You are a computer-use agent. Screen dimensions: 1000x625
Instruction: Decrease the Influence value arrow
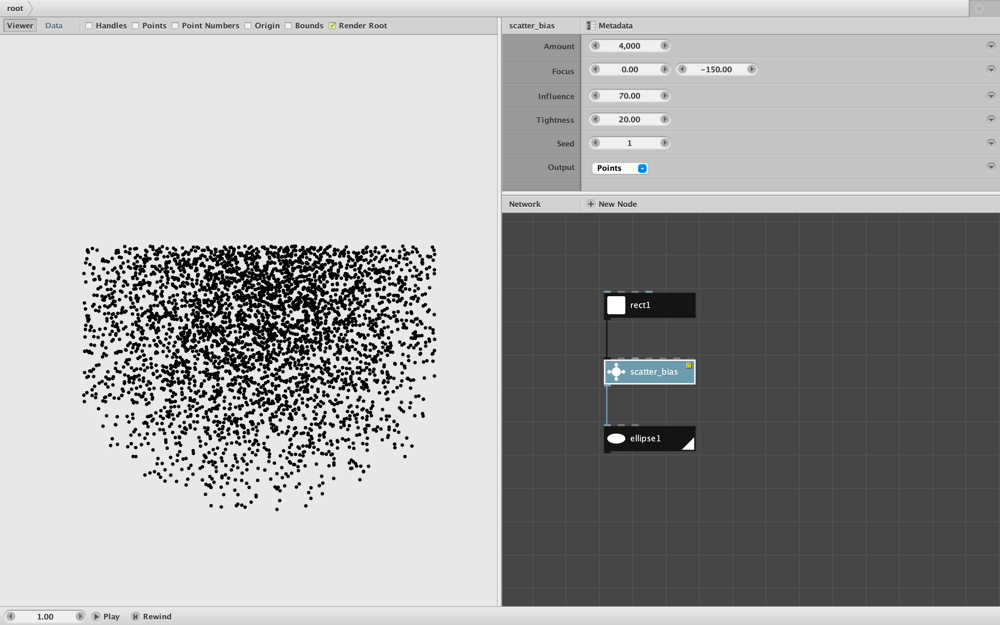595,96
